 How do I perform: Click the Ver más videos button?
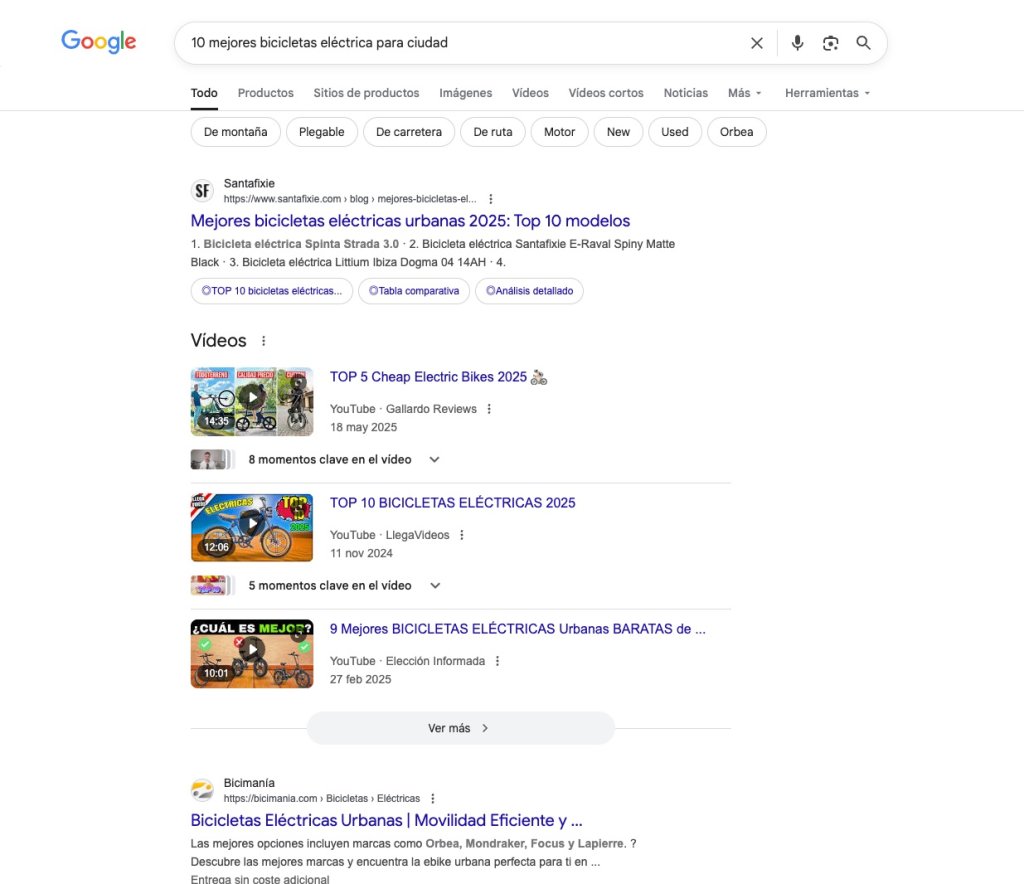click(x=460, y=728)
